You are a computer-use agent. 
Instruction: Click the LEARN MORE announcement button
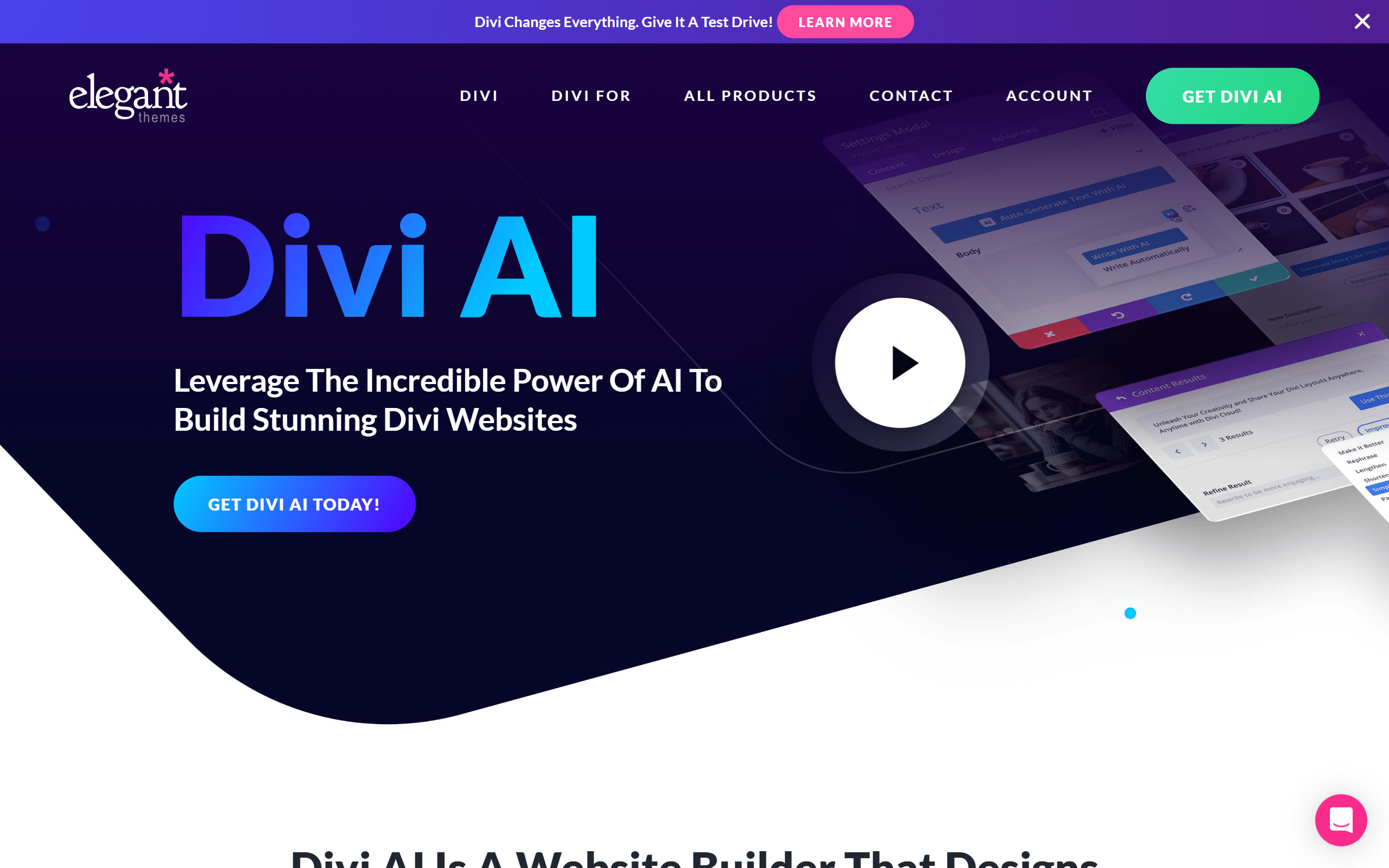tap(845, 21)
